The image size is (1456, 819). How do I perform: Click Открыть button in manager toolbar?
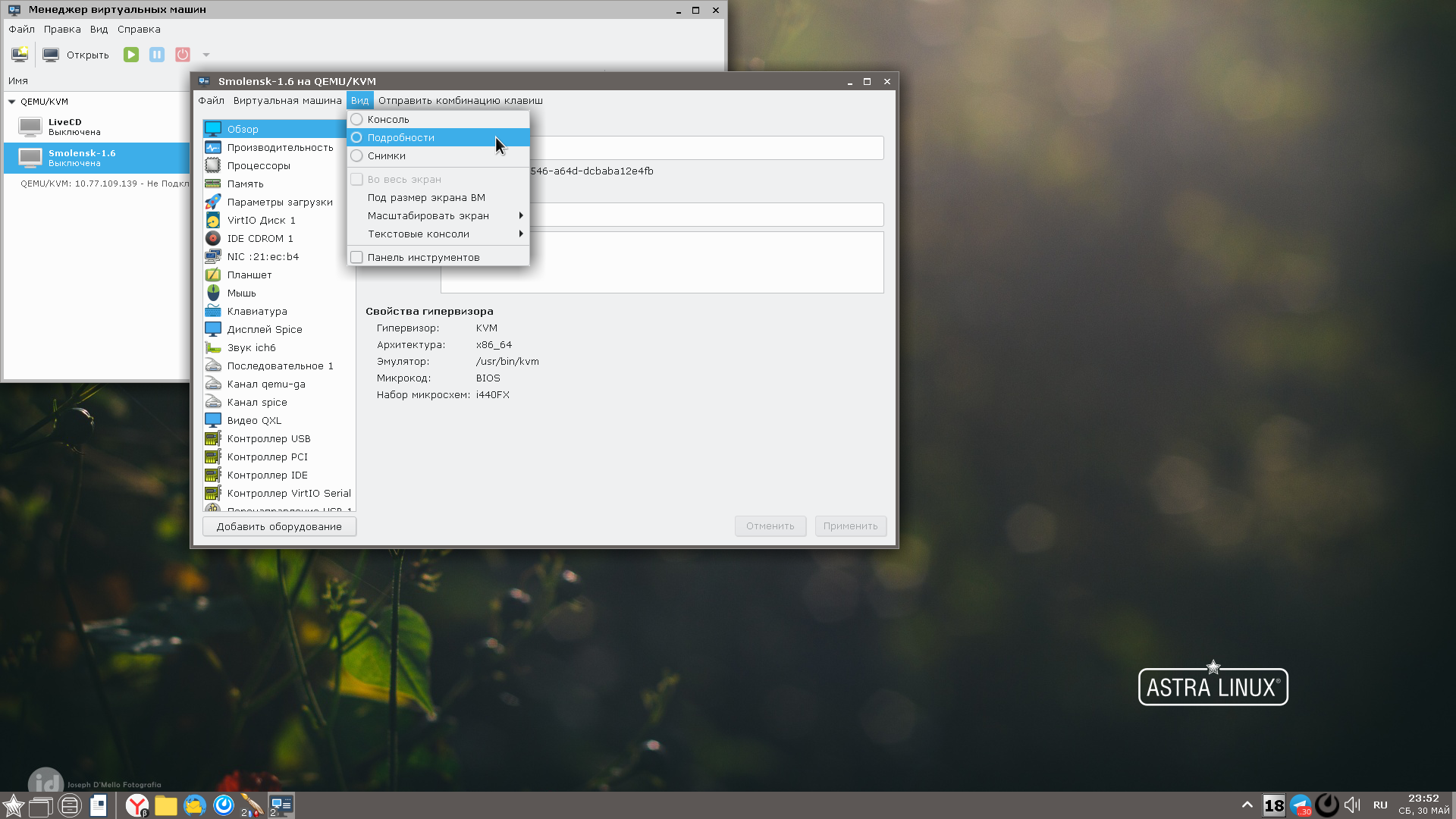[x=77, y=55]
